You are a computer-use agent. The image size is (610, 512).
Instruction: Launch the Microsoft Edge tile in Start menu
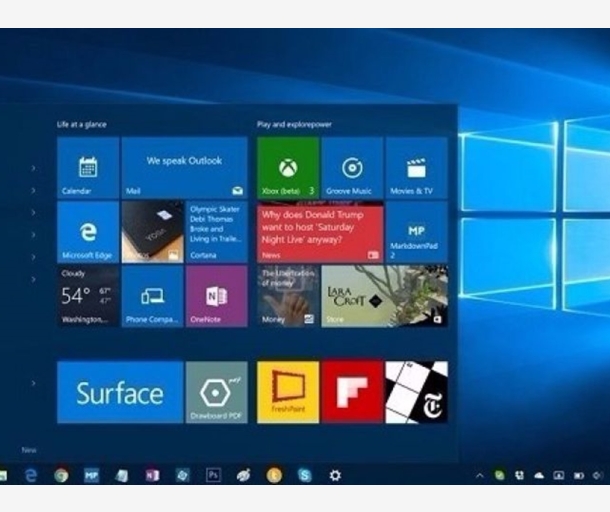tap(88, 232)
